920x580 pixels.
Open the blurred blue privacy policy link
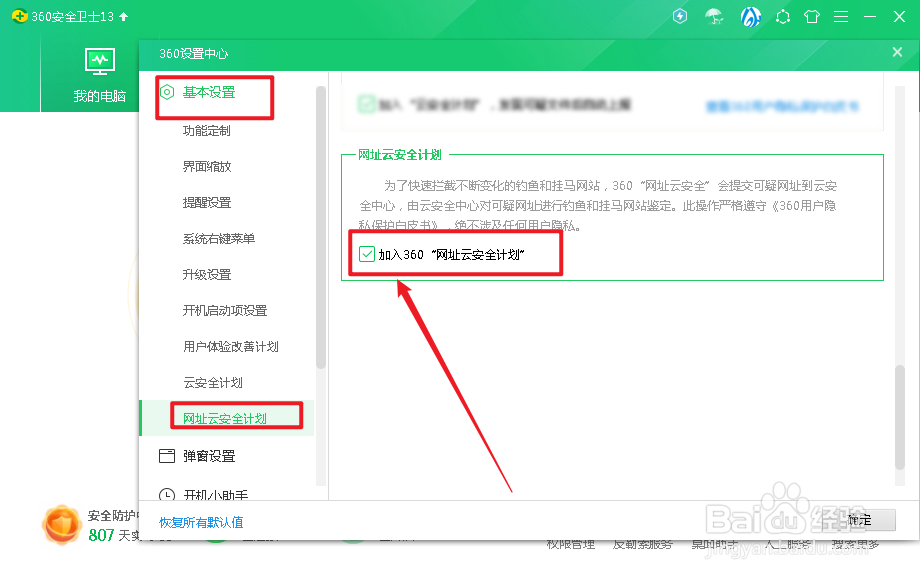click(x=782, y=106)
